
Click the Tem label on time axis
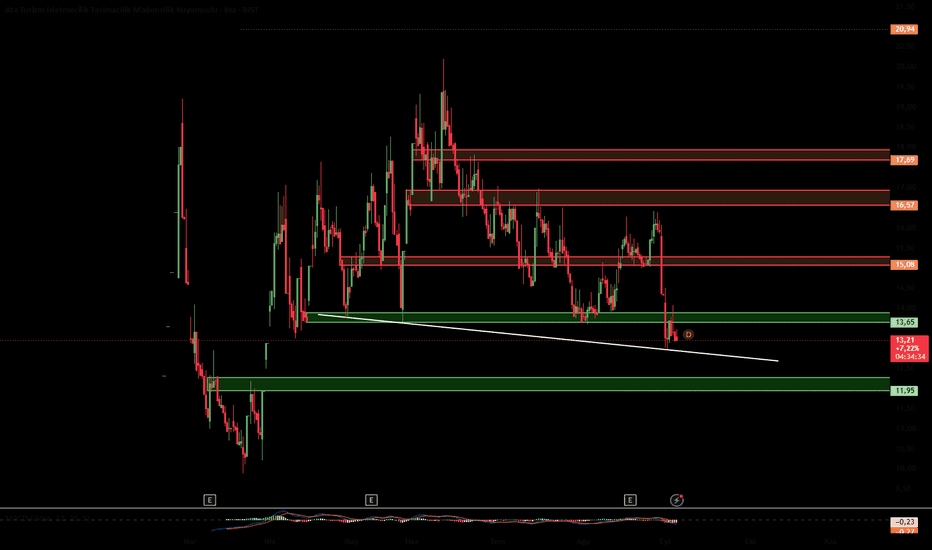(x=497, y=542)
